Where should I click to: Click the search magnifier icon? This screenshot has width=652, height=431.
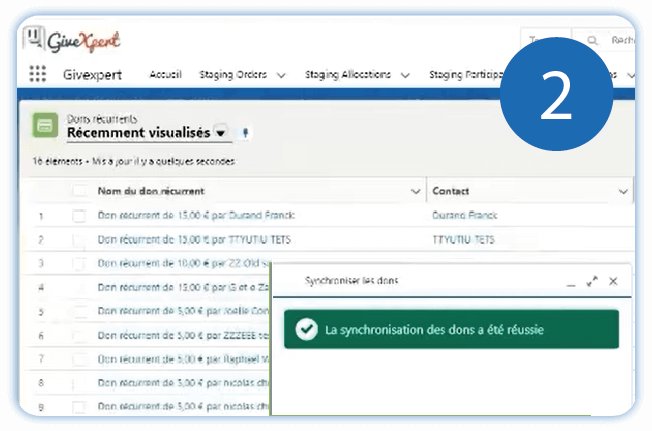(x=592, y=40)
